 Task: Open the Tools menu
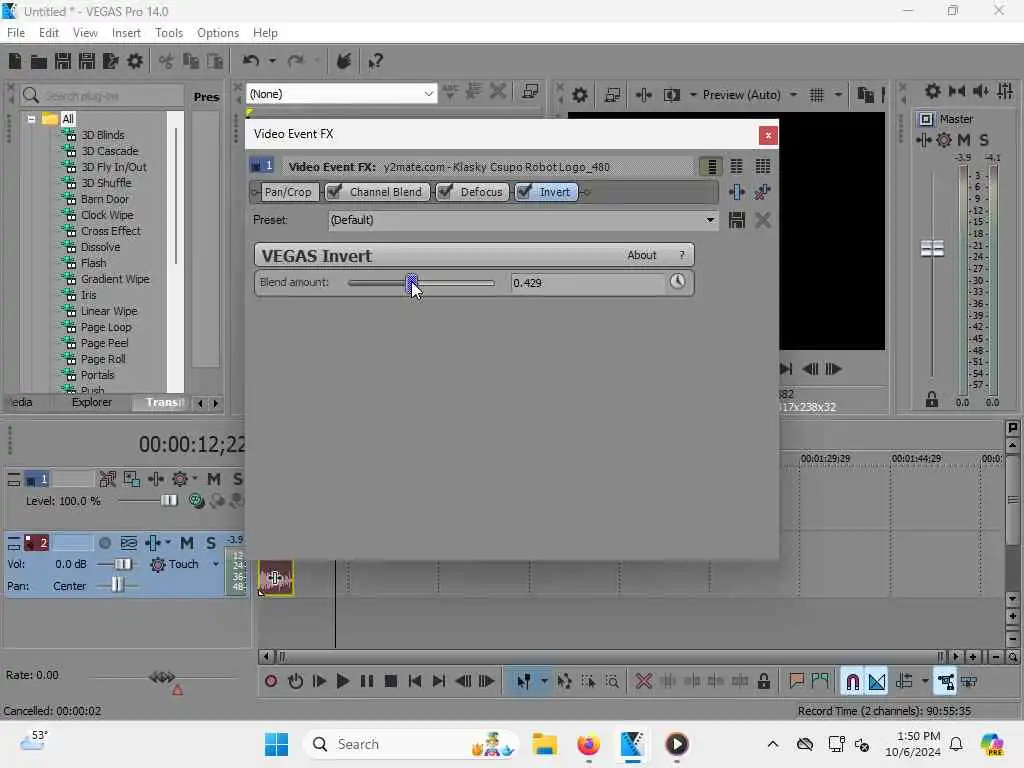pyautogui.click(x=169, y=33)
